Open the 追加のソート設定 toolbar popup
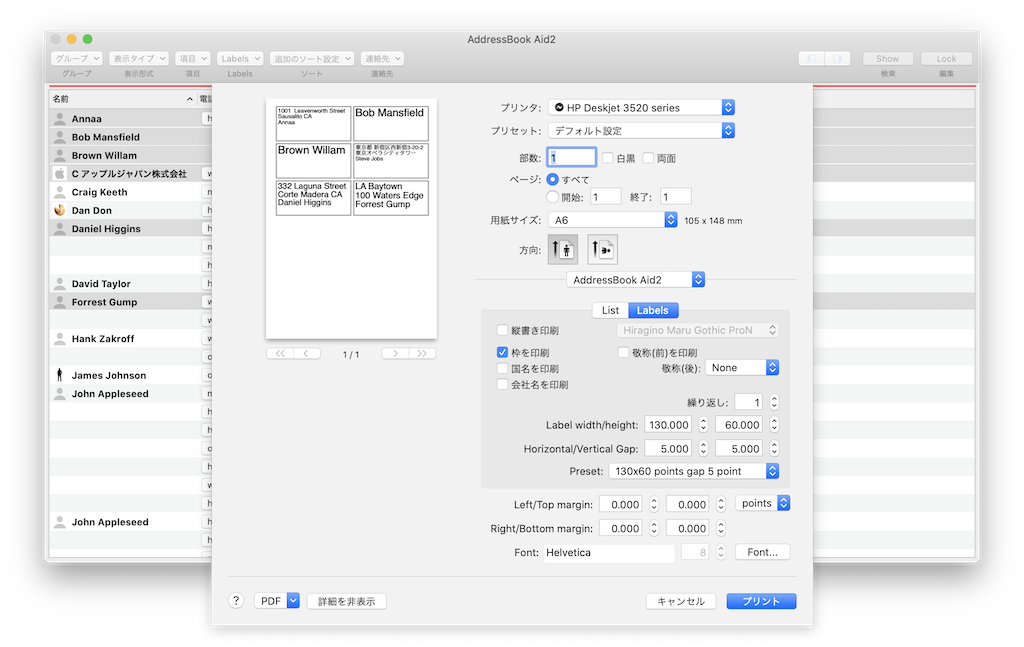 pyautogui.click(x=312, y=59)
